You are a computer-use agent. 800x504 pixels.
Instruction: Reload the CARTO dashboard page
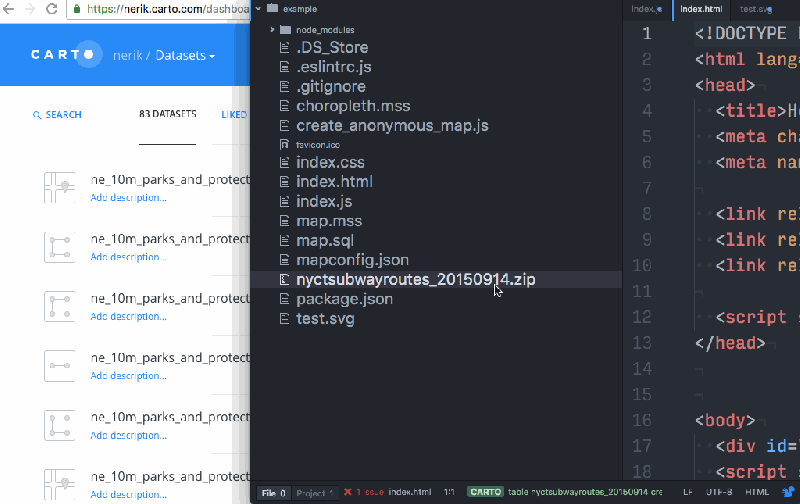[x=52, y=9]
